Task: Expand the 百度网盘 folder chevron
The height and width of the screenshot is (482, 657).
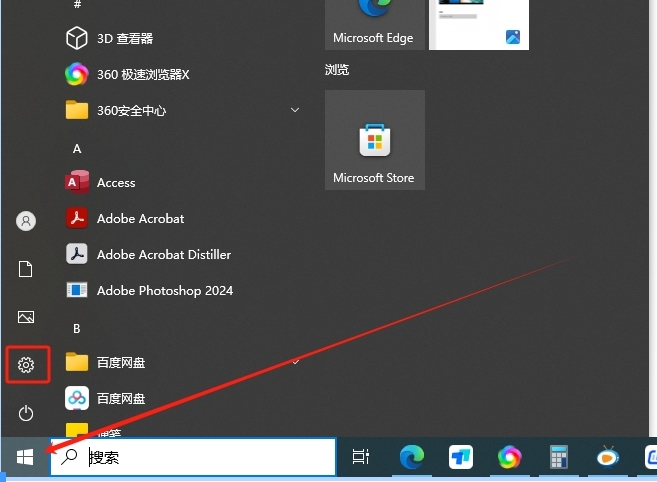Action: point(295,362)
